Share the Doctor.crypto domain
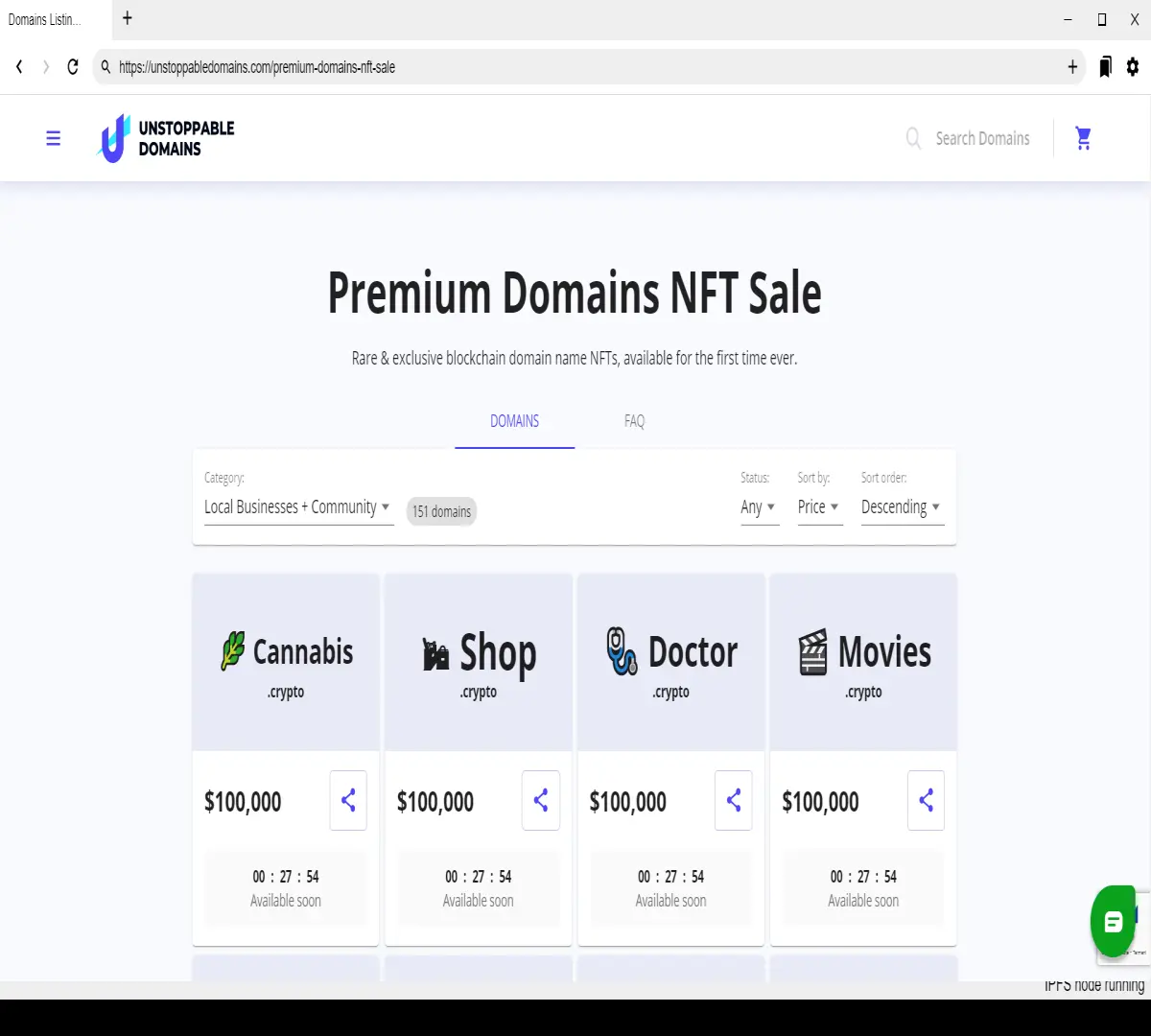This screenshot has width=1151, height=1036. tap(734, 800)
